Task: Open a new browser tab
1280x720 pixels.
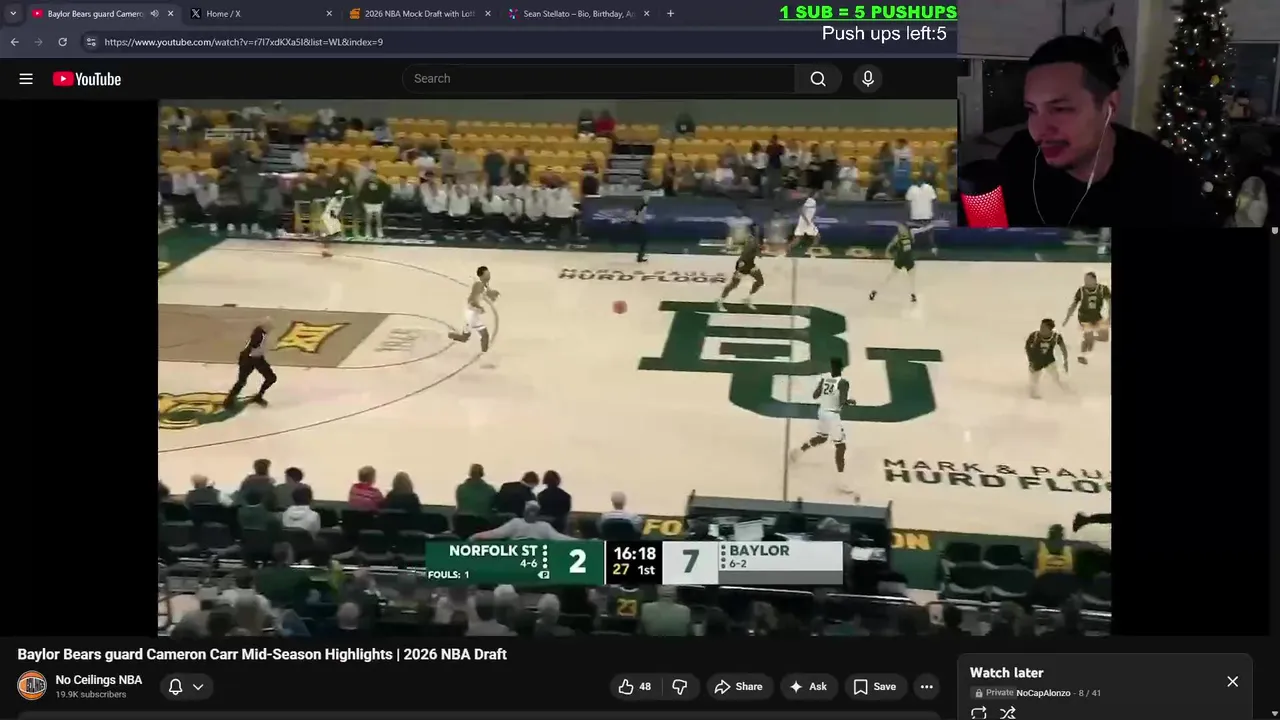Action: coord(670,14)
